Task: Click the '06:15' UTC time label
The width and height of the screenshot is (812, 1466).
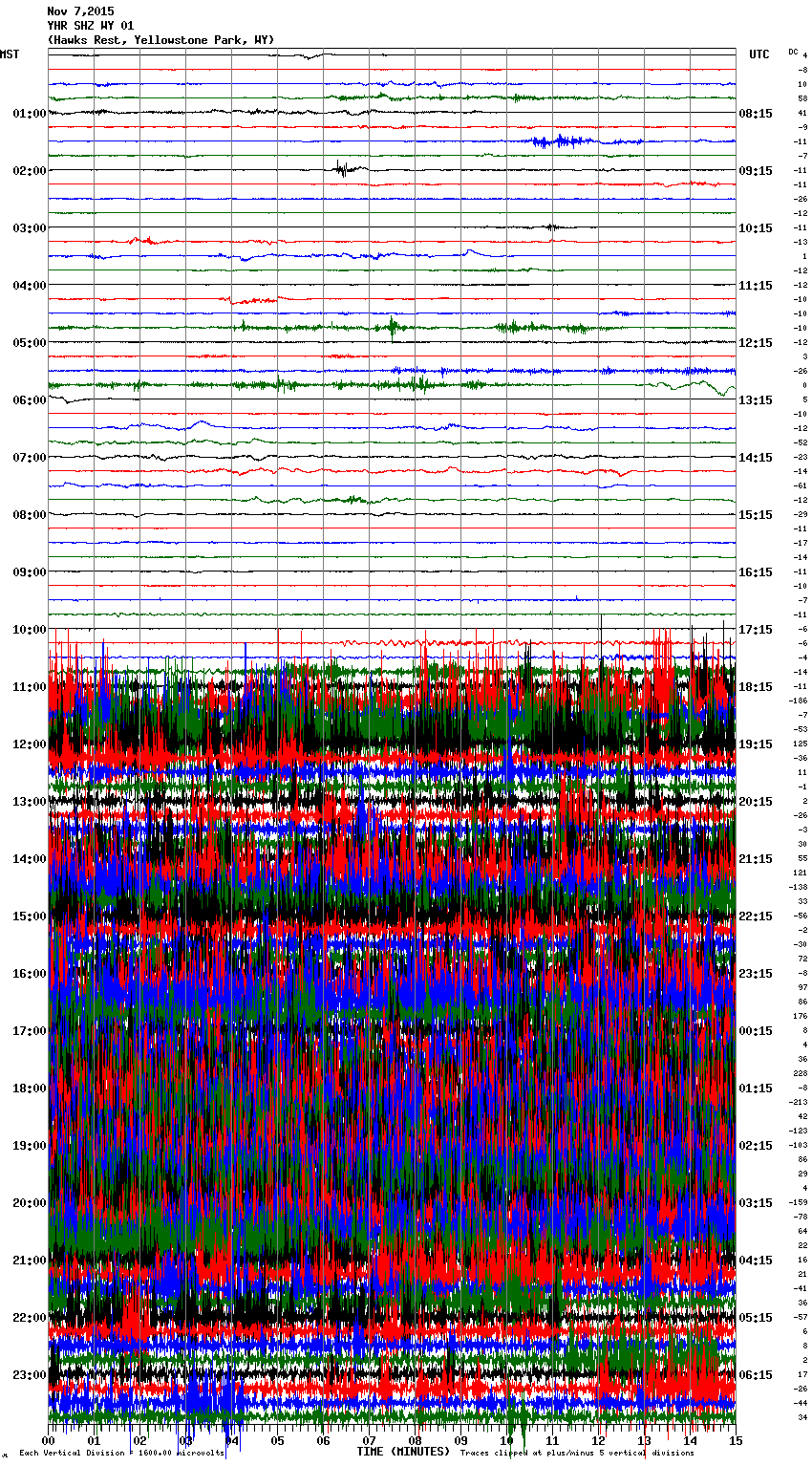Action: click(x=756, y=1375)
